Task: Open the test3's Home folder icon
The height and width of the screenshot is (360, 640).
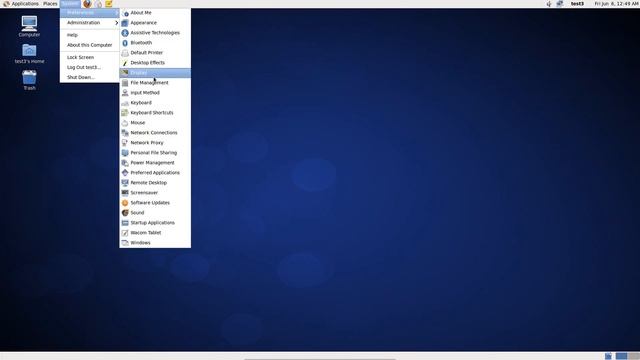Action: click(x=29, y=53)
